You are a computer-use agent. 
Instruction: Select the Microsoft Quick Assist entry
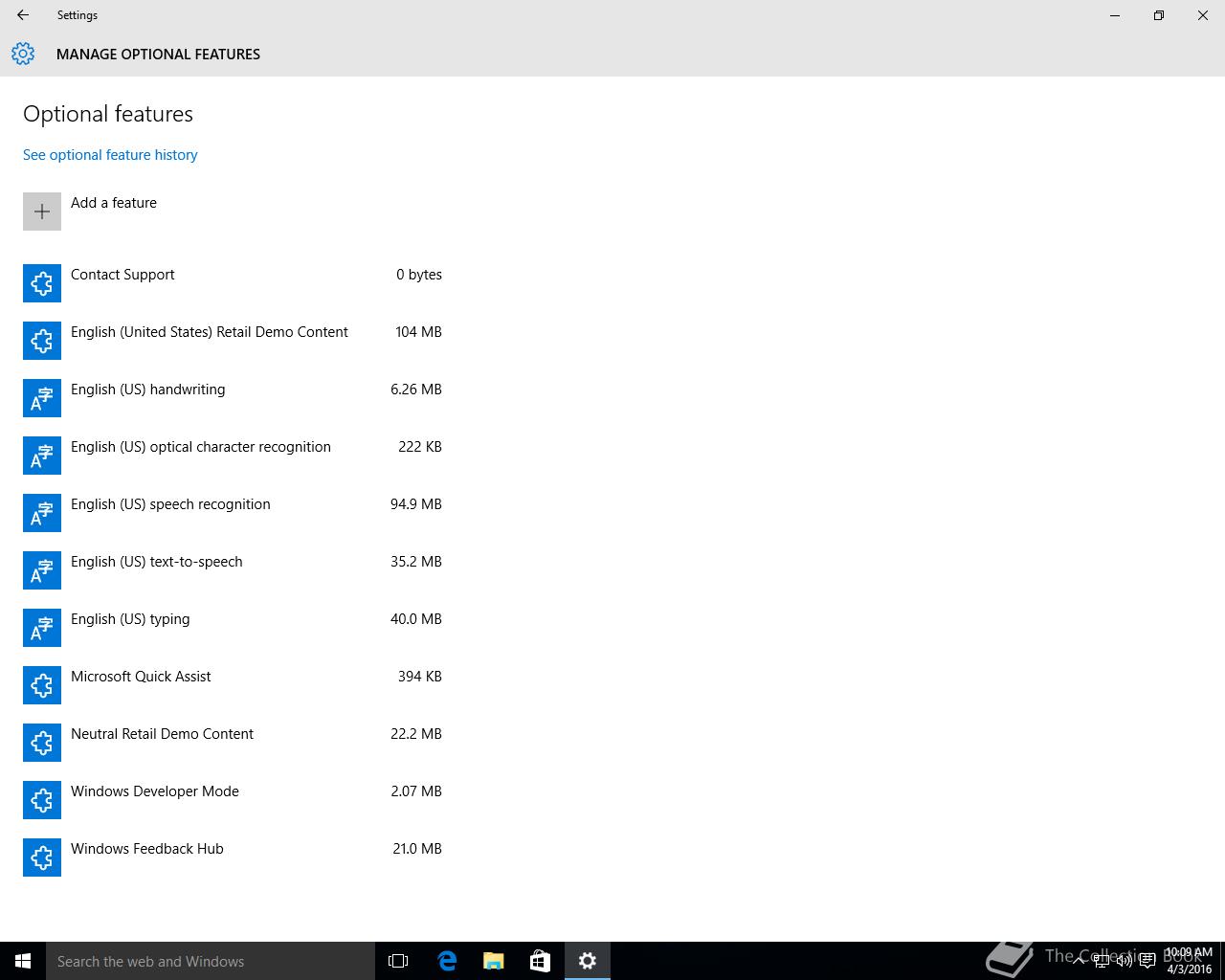(141, 677)
